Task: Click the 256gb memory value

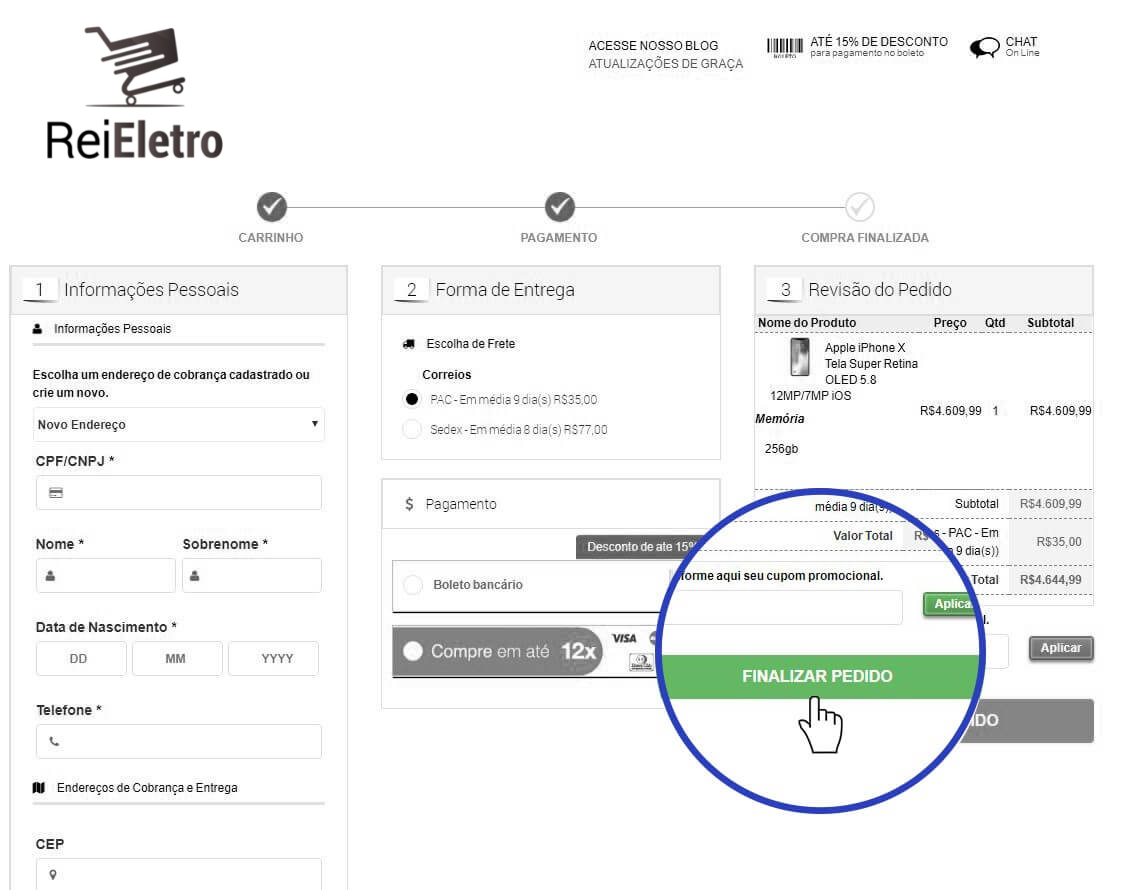Action: tap(781, 449)
